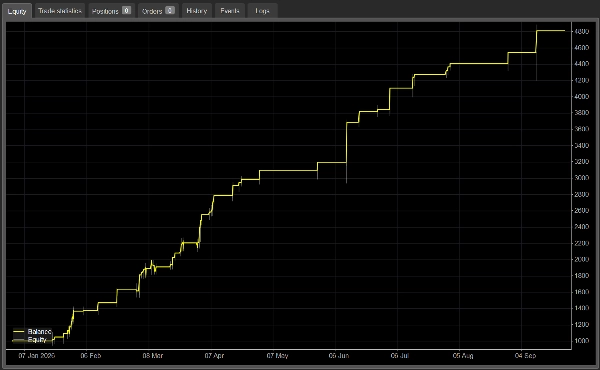This screenshot has width=600, height=370.
Task: Click the 1000 value on the axis
Action: click(582, 341)
